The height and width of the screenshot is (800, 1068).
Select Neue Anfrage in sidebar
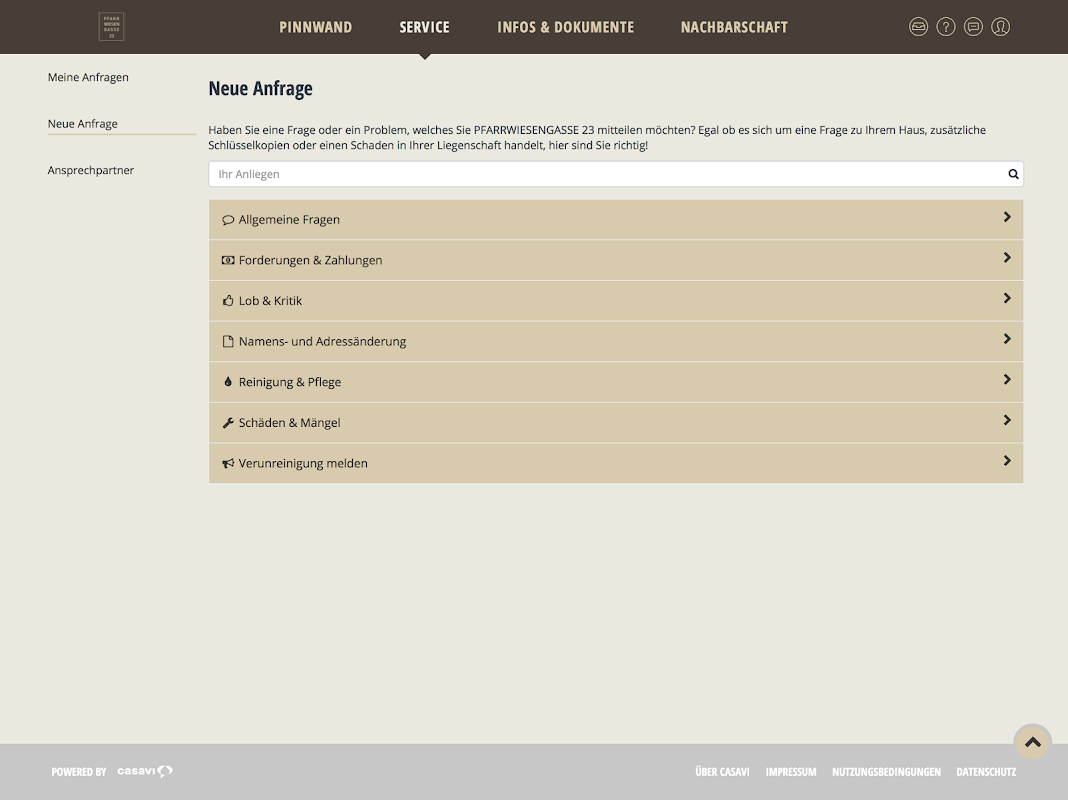82,124
